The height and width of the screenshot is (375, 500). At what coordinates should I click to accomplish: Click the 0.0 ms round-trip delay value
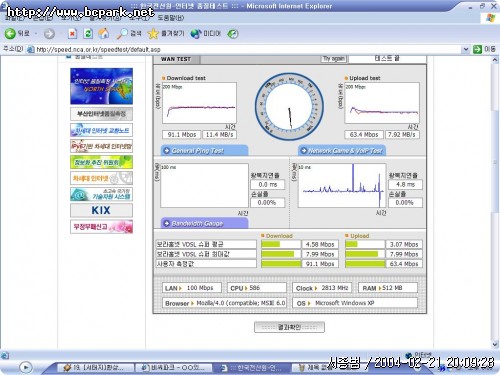tap(268, 184)
